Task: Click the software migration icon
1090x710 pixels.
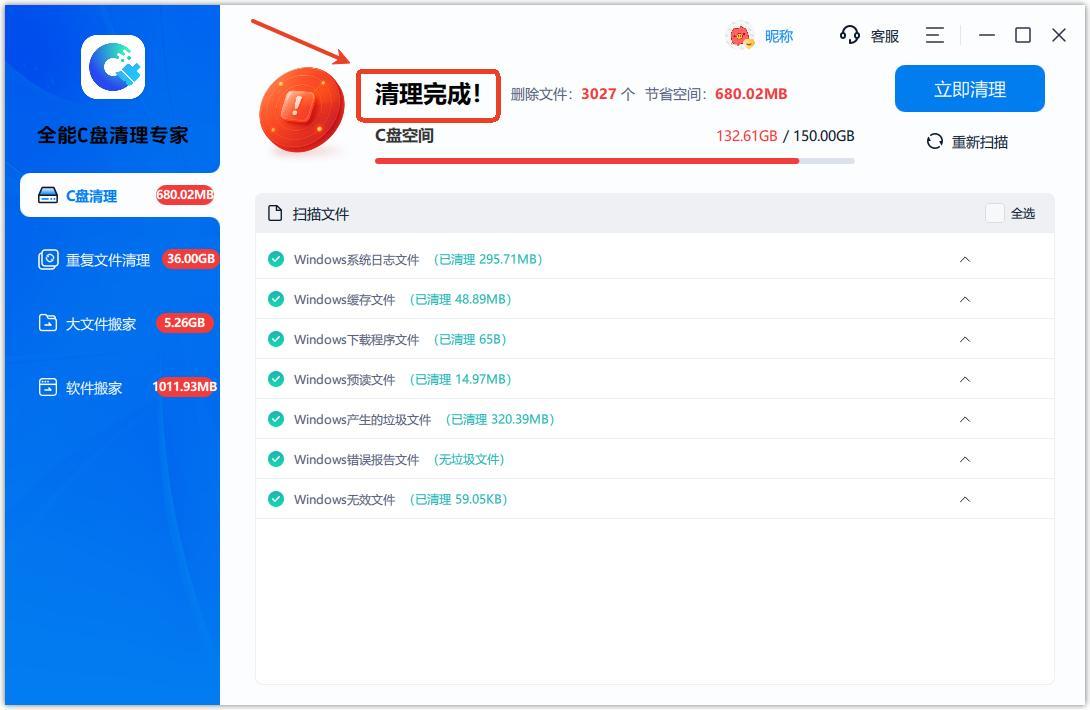Action: (x=48, y=388)
